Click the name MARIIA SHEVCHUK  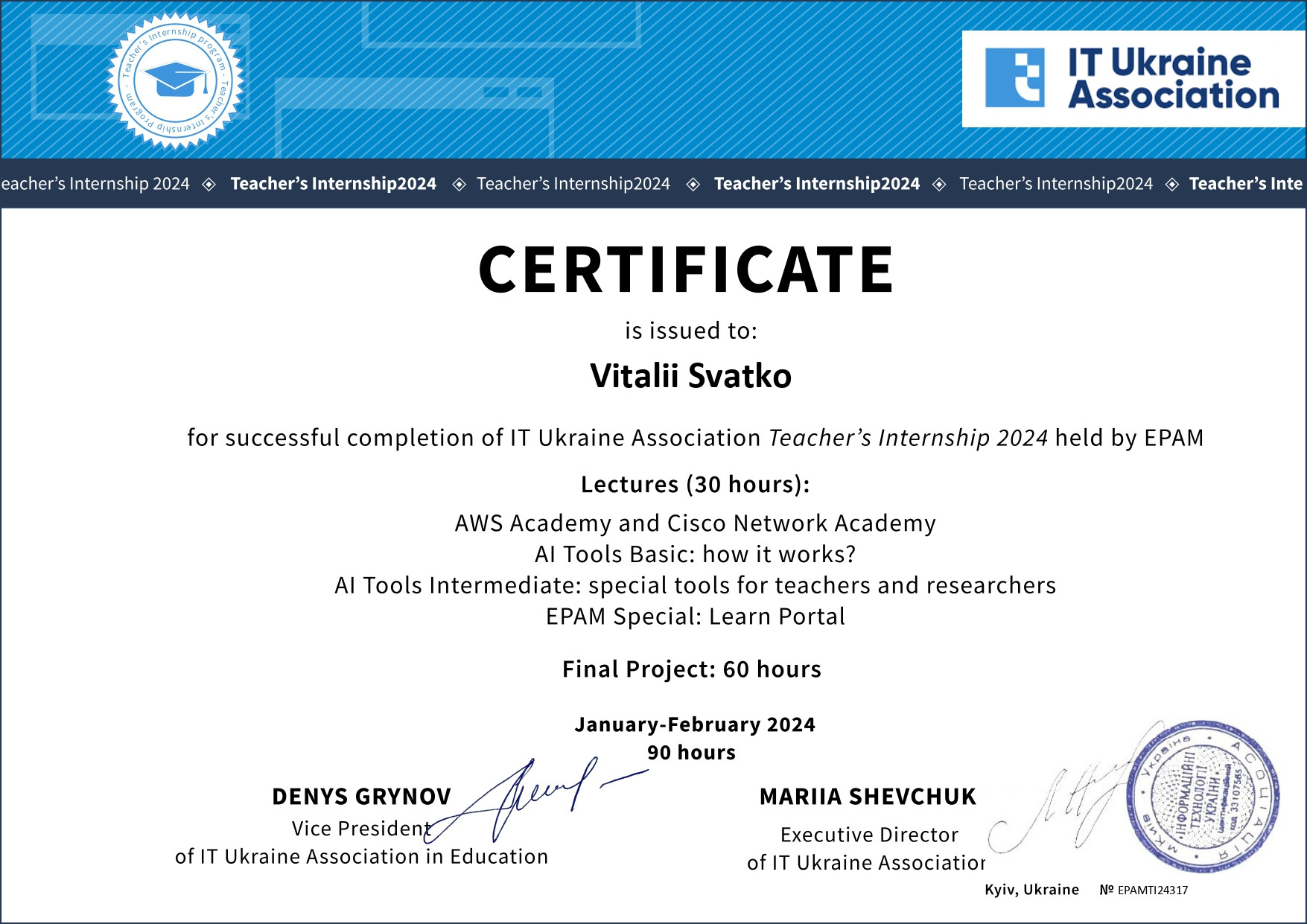click(868, 797)
